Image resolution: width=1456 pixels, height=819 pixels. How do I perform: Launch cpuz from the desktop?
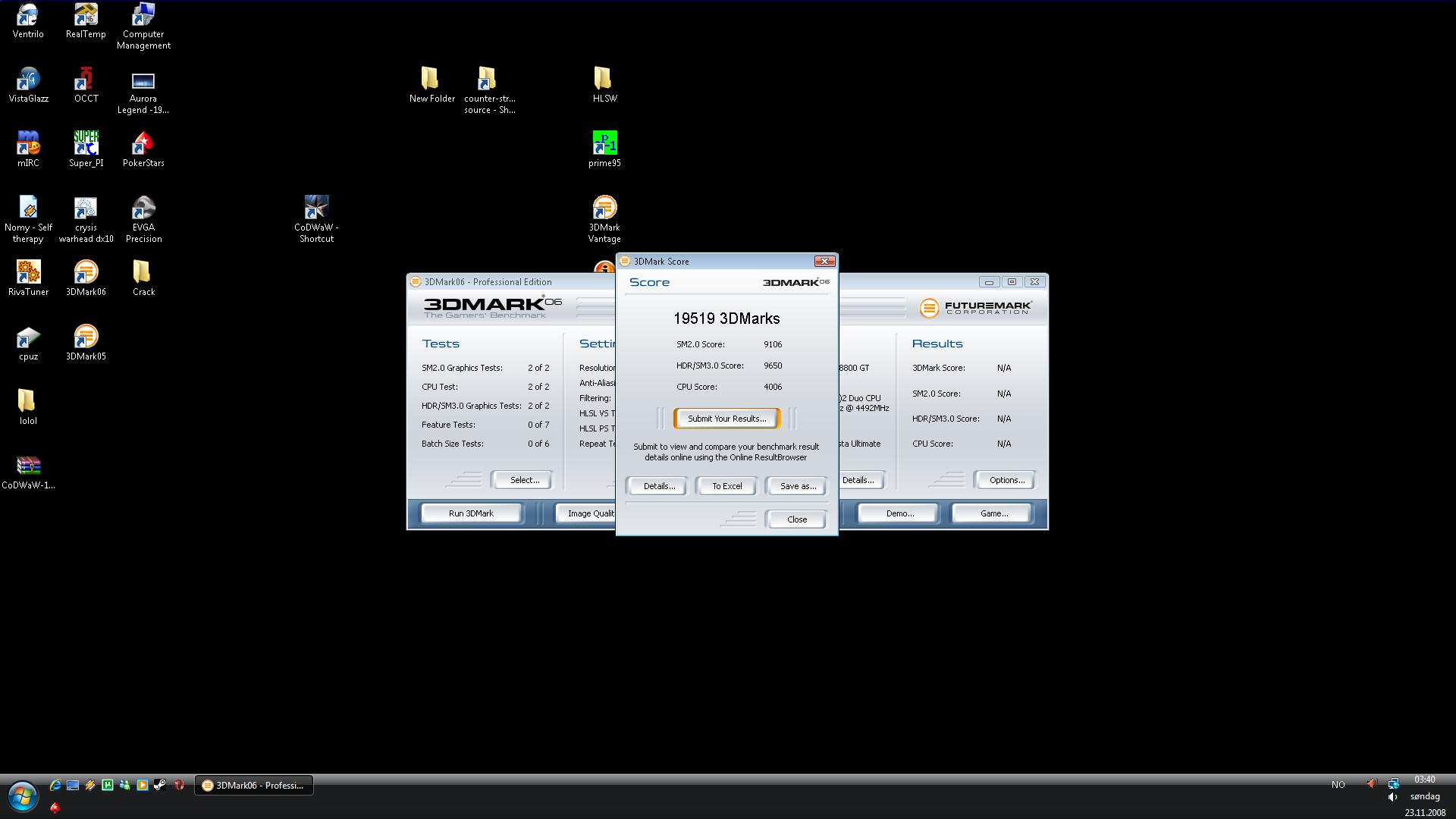28,343
